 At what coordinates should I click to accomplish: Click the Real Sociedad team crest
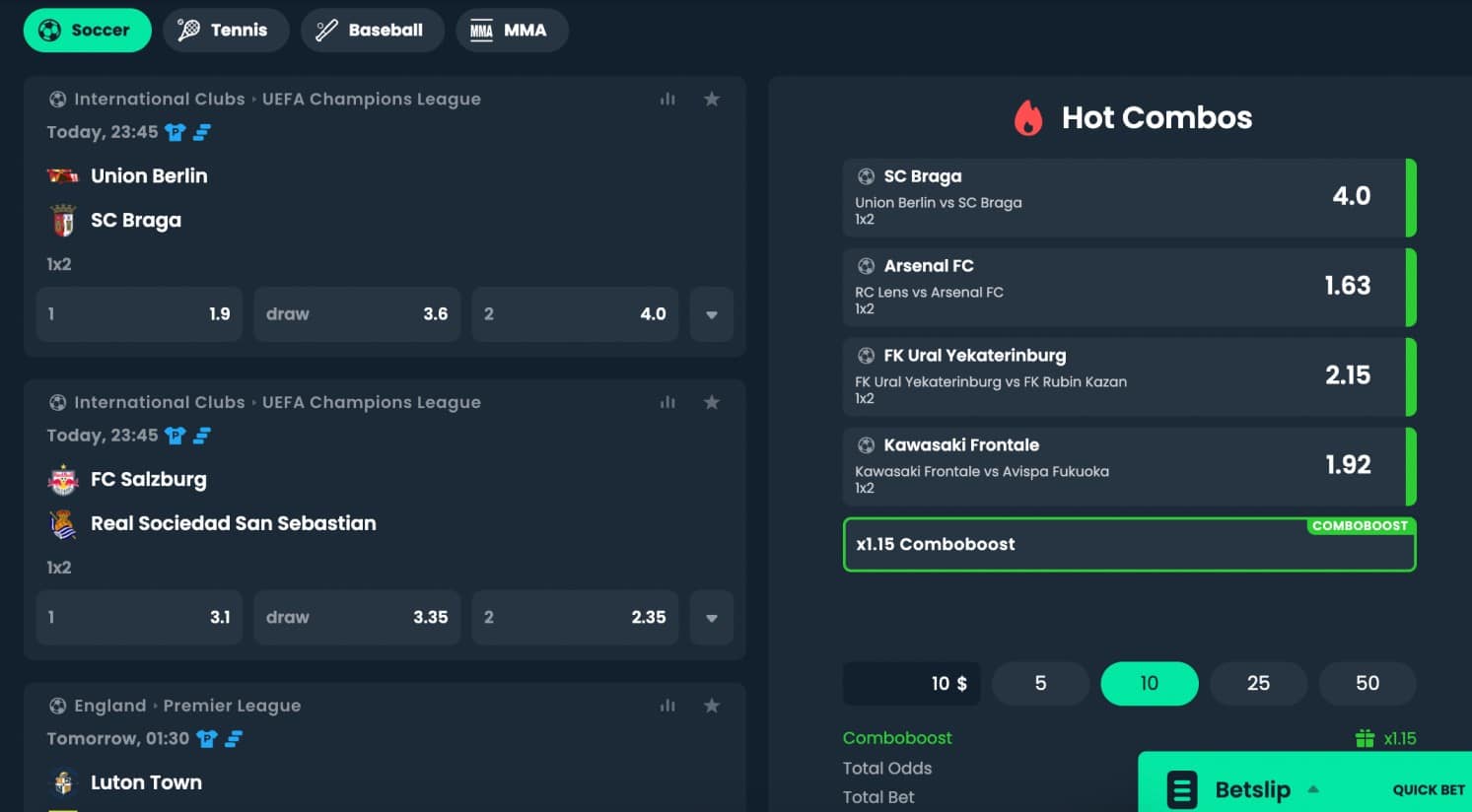(63, 524)
